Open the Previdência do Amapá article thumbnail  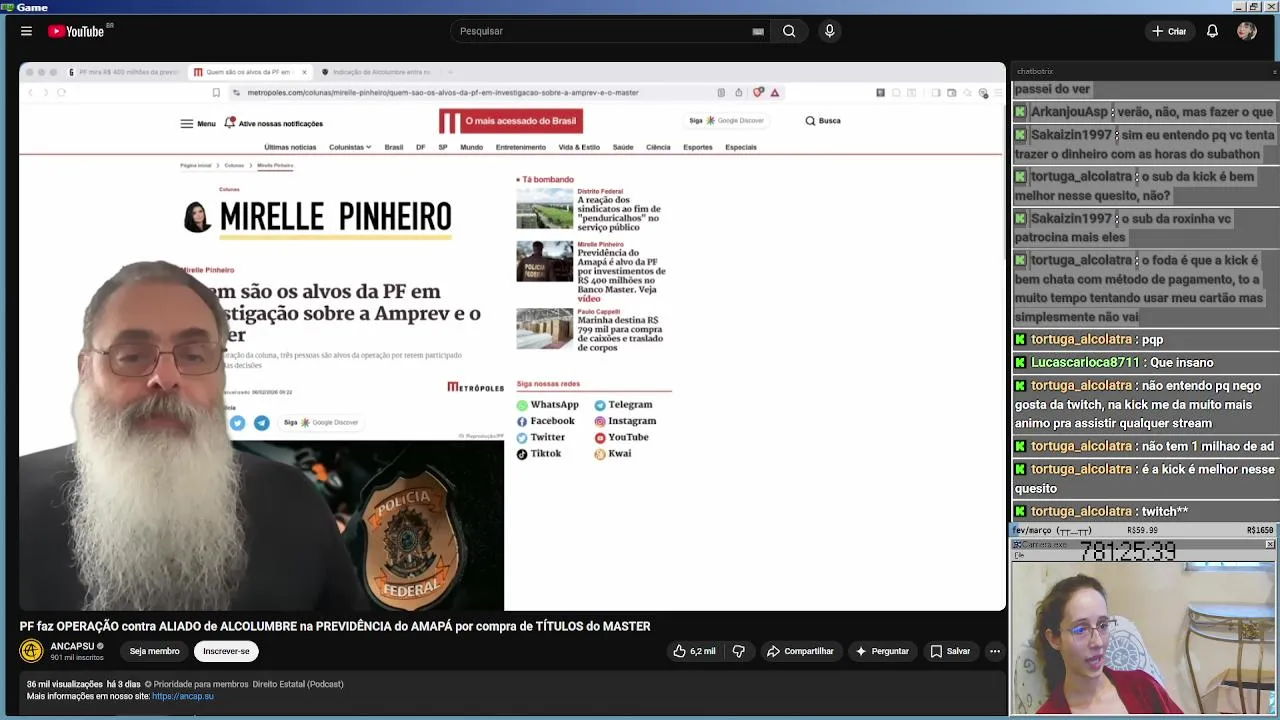pyautogui.click(x=545, y=261)
